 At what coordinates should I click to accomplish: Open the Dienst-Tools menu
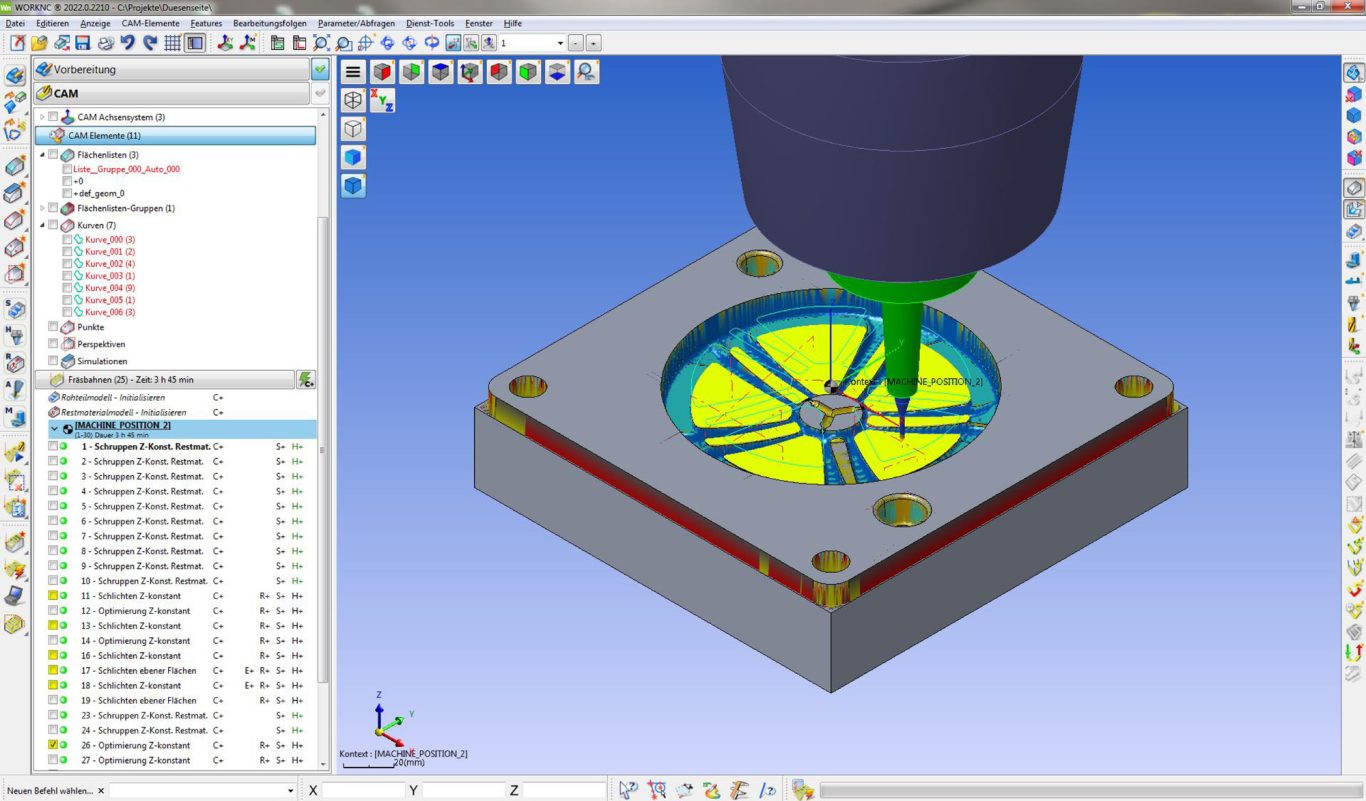pyautogui.click(x=430, y=23)
